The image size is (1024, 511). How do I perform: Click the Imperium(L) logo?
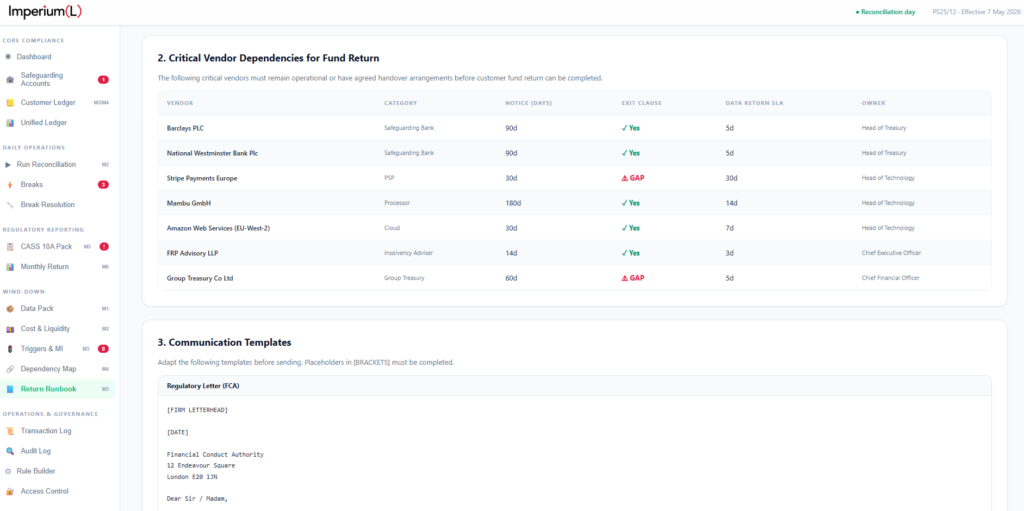point(45,12)
